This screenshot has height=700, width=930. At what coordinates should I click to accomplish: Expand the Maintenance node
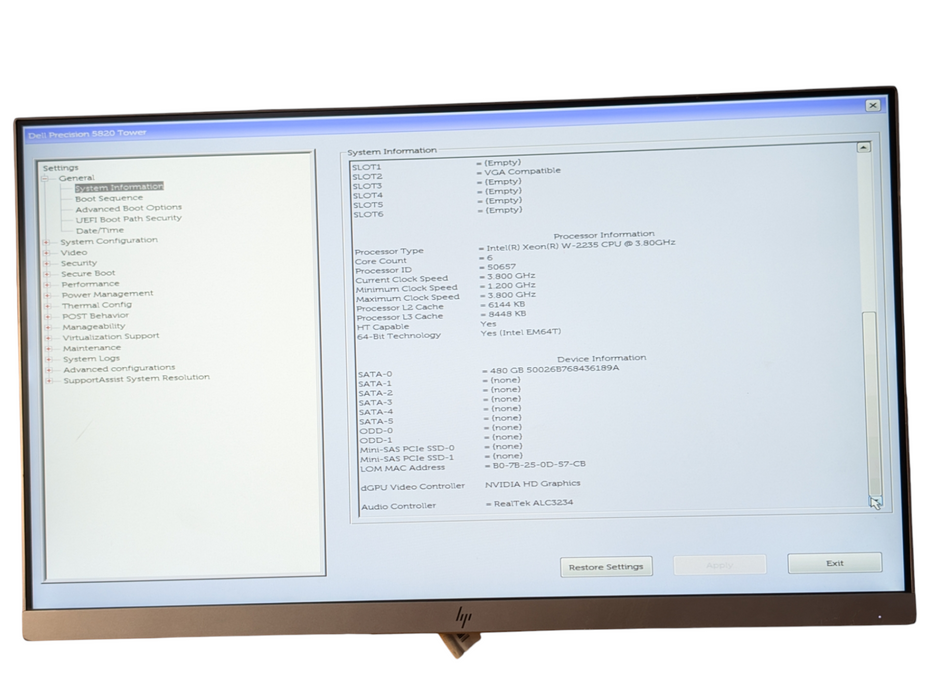tap(49, 349)
